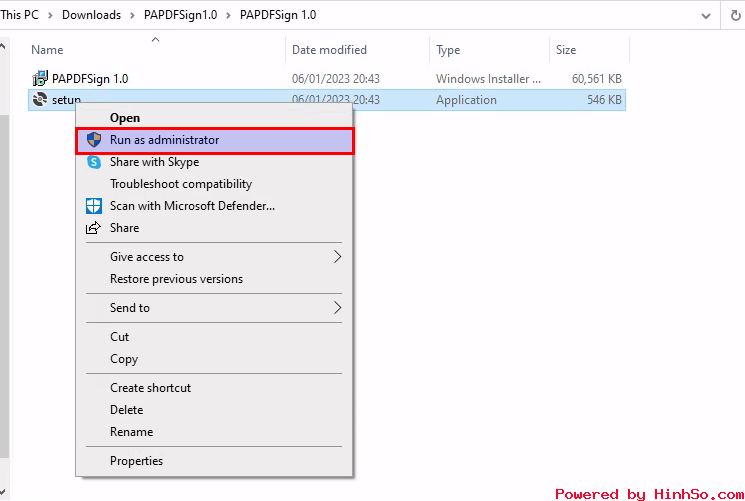Screen dimensions: 745x501
Task: Choose Create shortcut
Action: point(214,388)
